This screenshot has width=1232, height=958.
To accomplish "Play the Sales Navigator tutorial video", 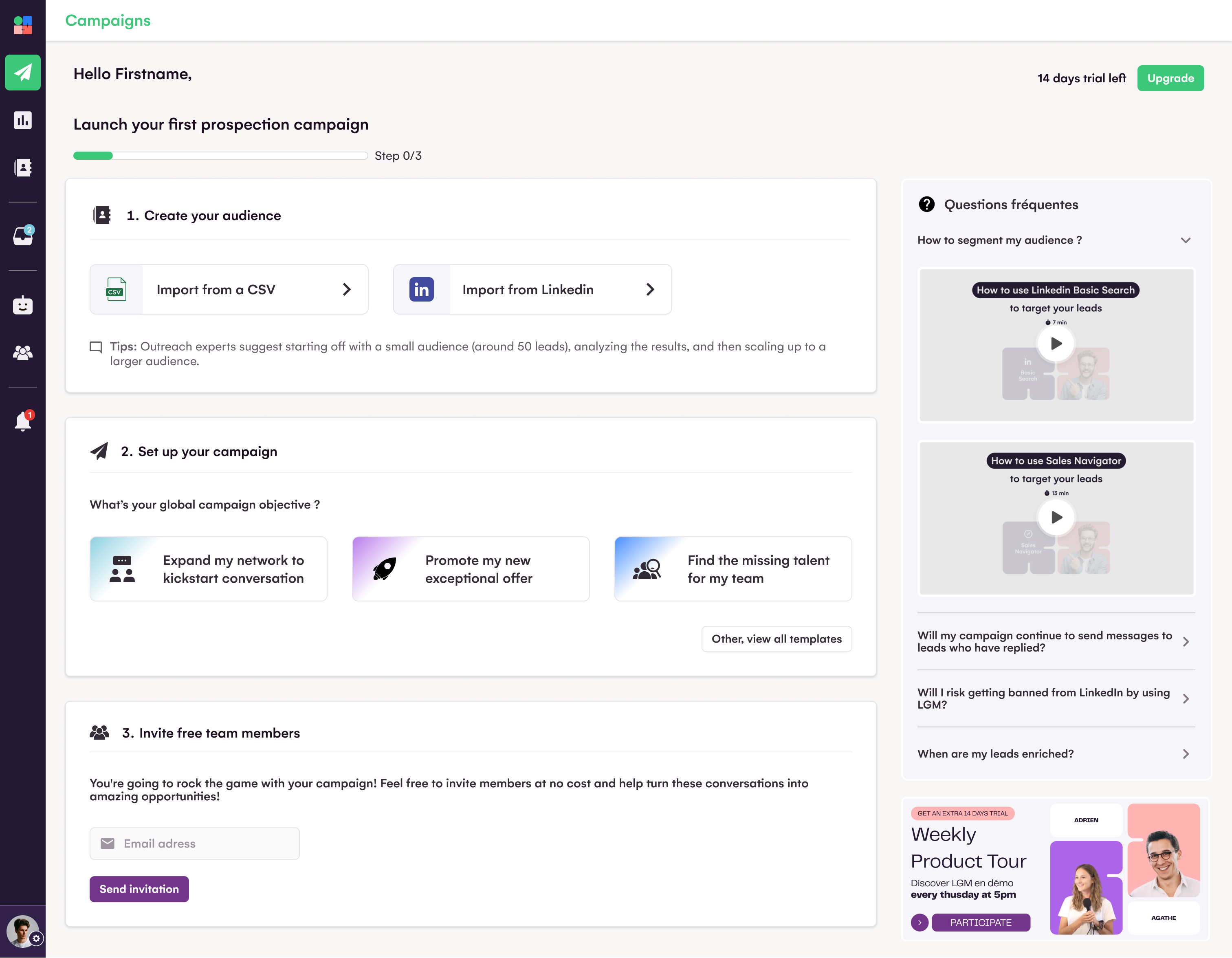I will coord(1056,517).
